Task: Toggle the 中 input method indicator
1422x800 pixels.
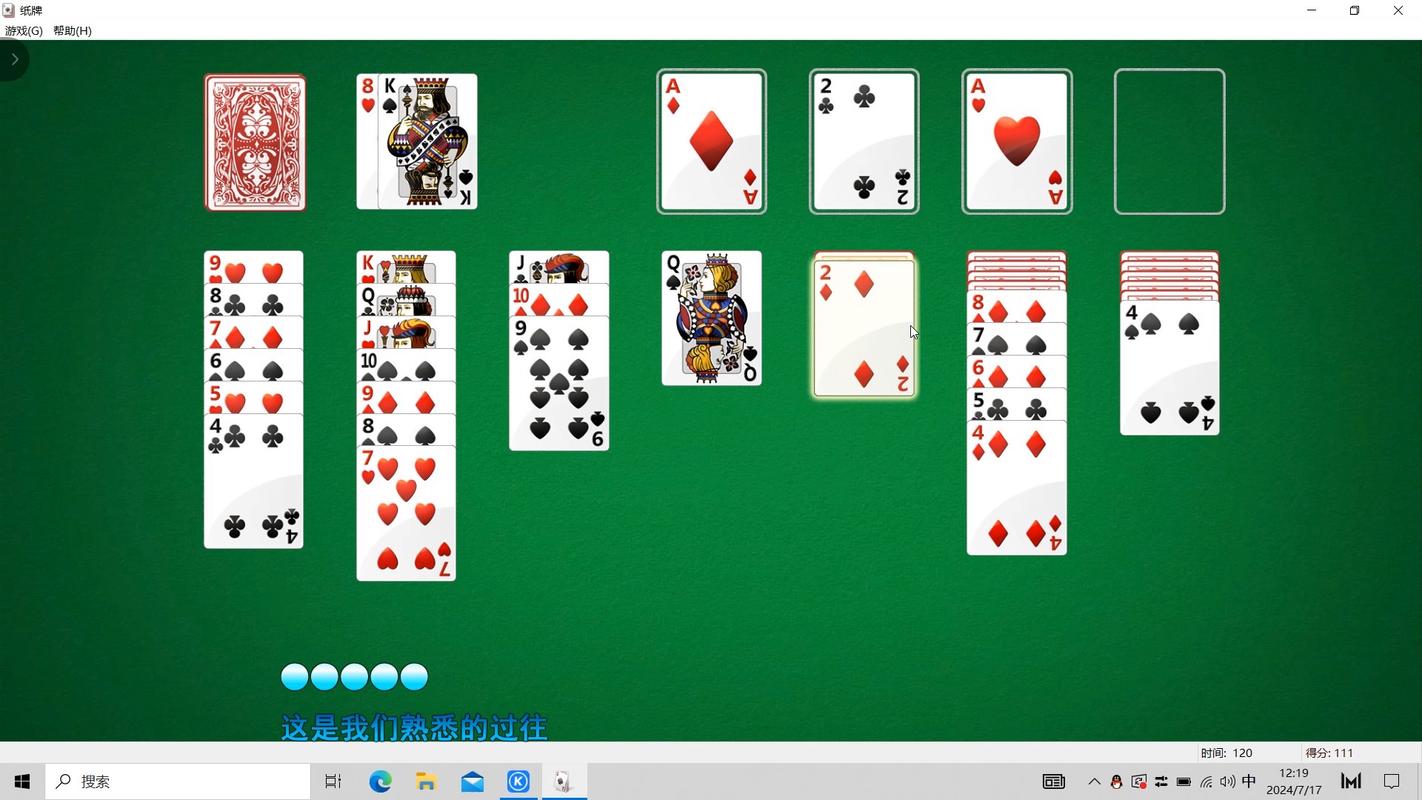Action: [x=1248, y=782]
